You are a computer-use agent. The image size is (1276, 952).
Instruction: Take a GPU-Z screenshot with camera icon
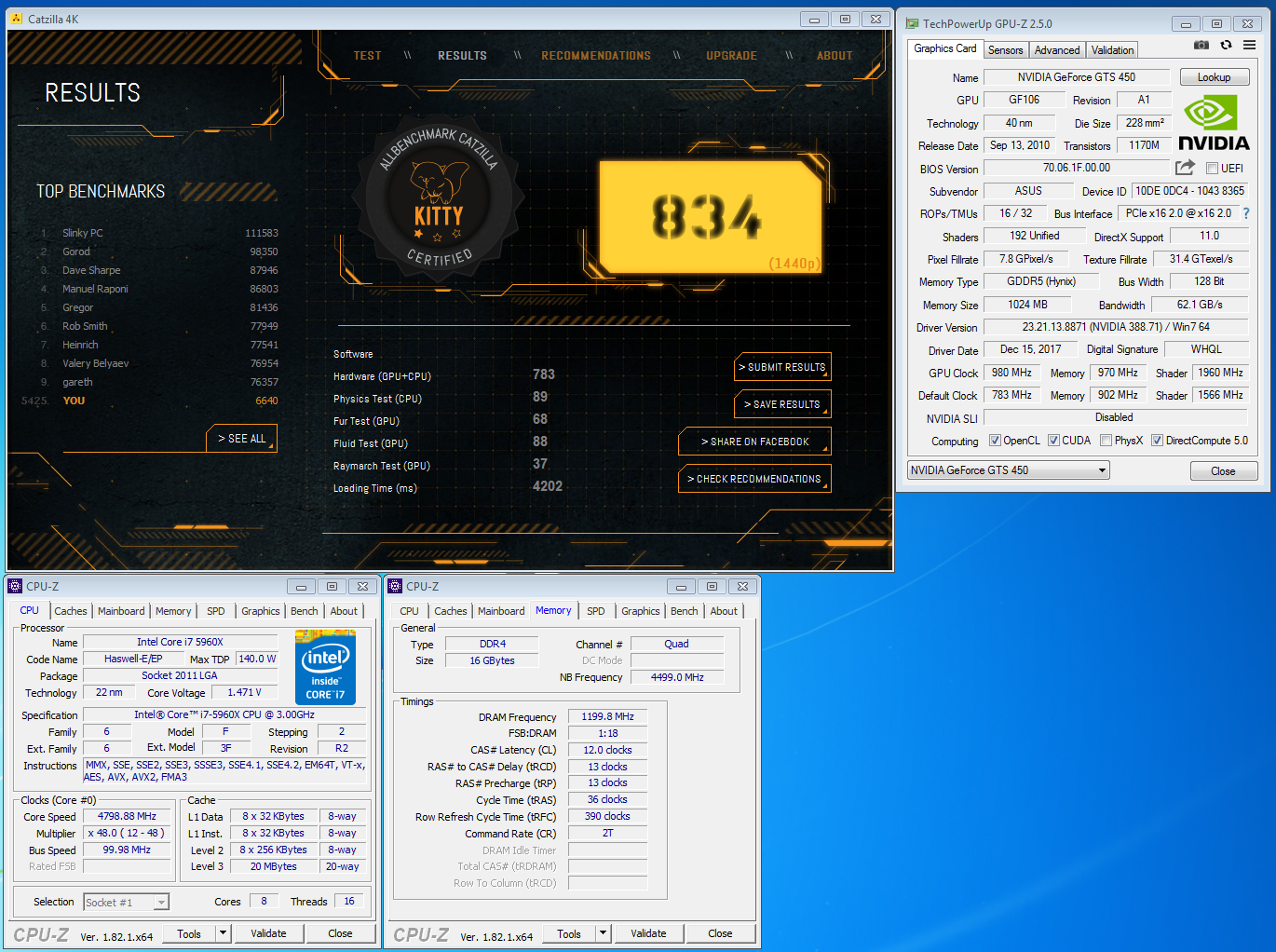pyautogui.click(x=1201, y=45)
